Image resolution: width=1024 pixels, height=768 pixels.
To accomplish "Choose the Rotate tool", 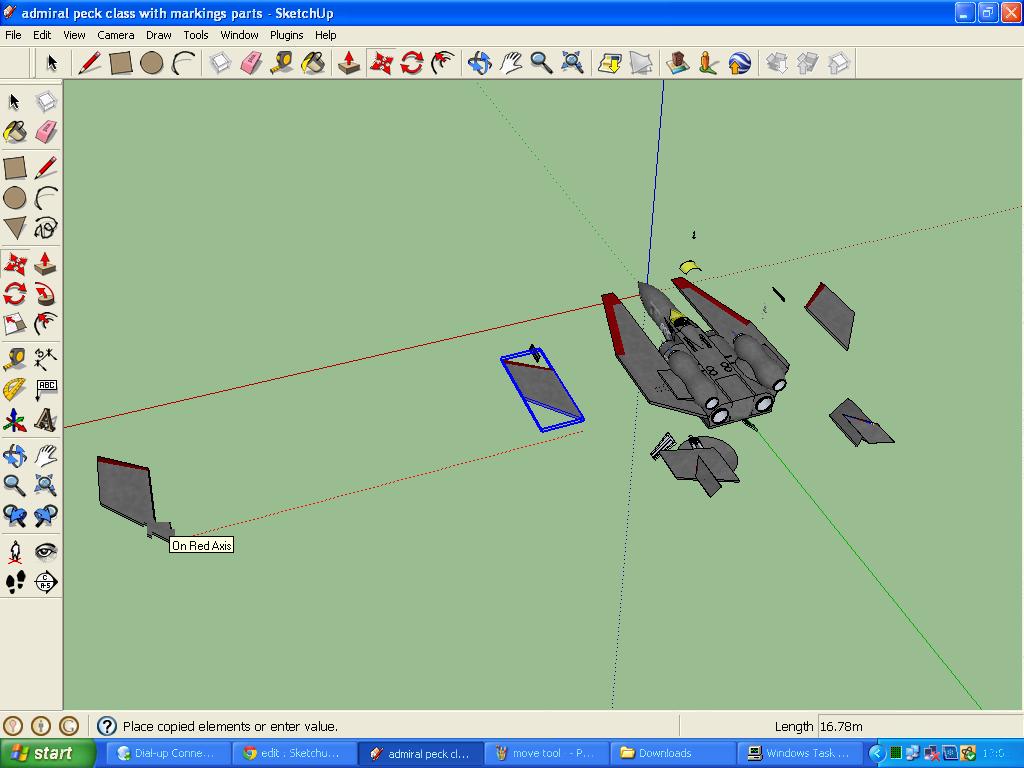I will click(14, 293).
